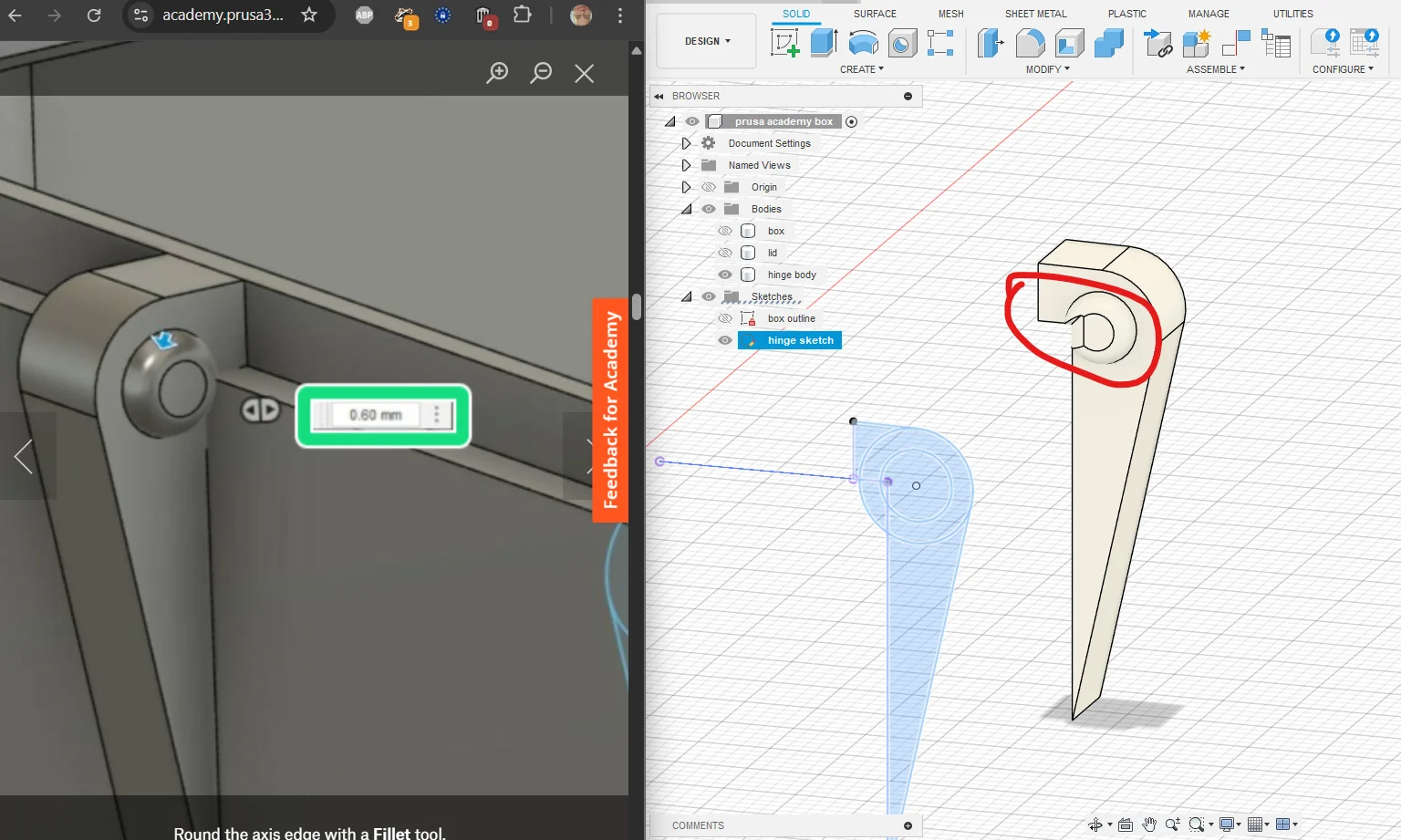Switch to the SHEET METAL tab
Viewport: 1401px width, 840px height.
coord(1035,14)
